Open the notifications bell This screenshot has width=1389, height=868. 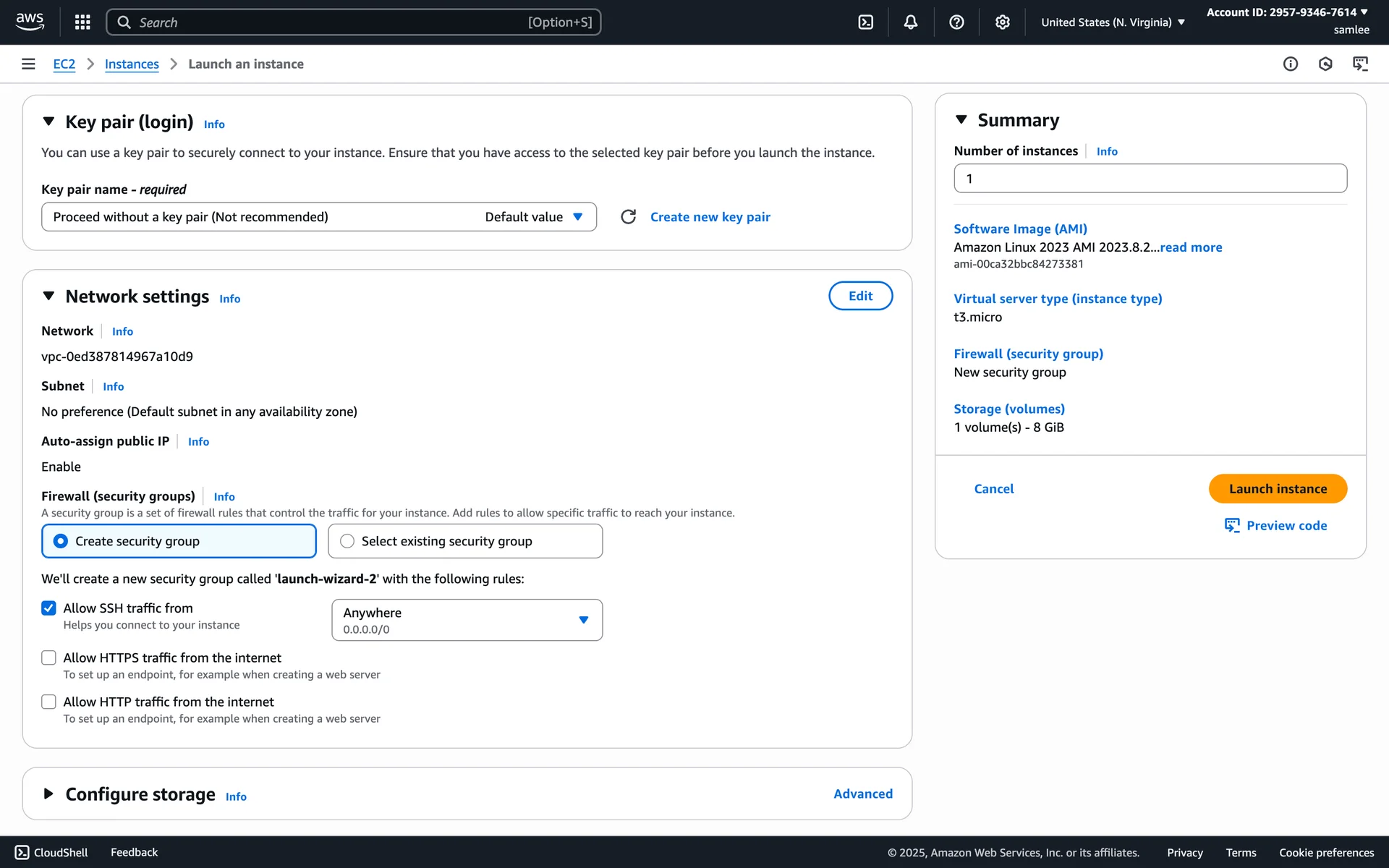pyautogui.click(x=911, y=22)
